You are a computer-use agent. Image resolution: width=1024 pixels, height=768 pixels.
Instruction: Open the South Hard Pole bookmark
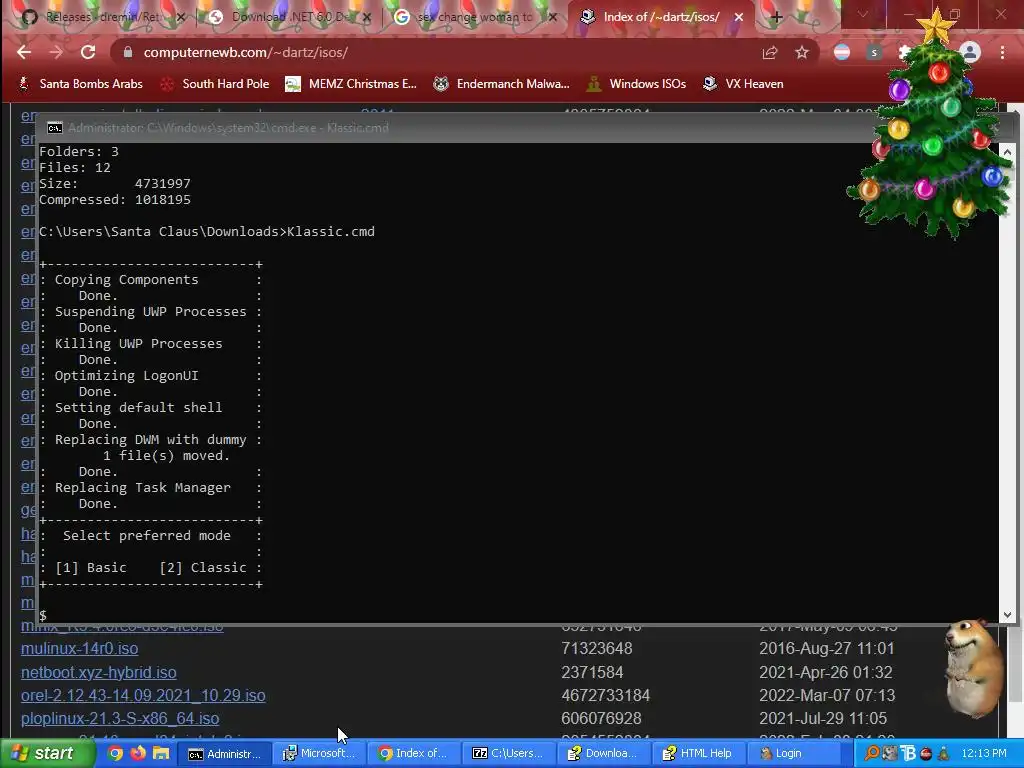tap(215, 84)
